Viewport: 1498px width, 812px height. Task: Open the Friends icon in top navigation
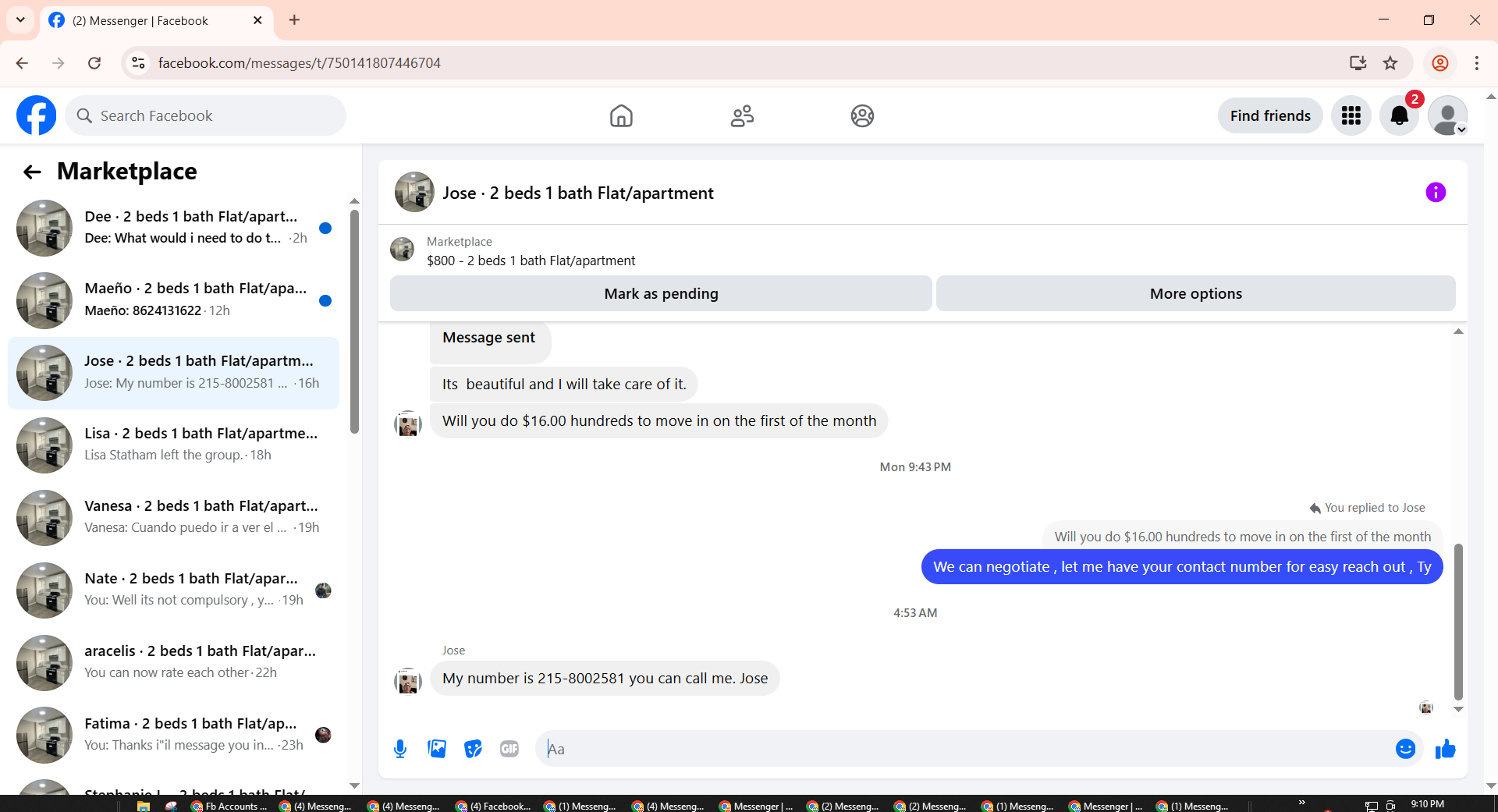pos(742,115)
